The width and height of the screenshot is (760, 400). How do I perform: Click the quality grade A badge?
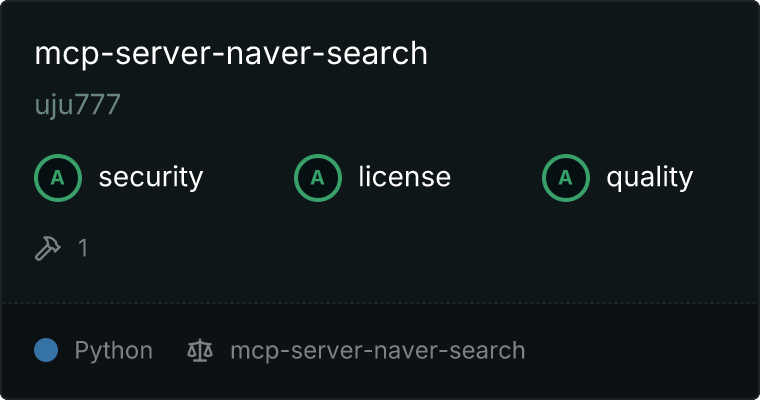pos(566,178)
